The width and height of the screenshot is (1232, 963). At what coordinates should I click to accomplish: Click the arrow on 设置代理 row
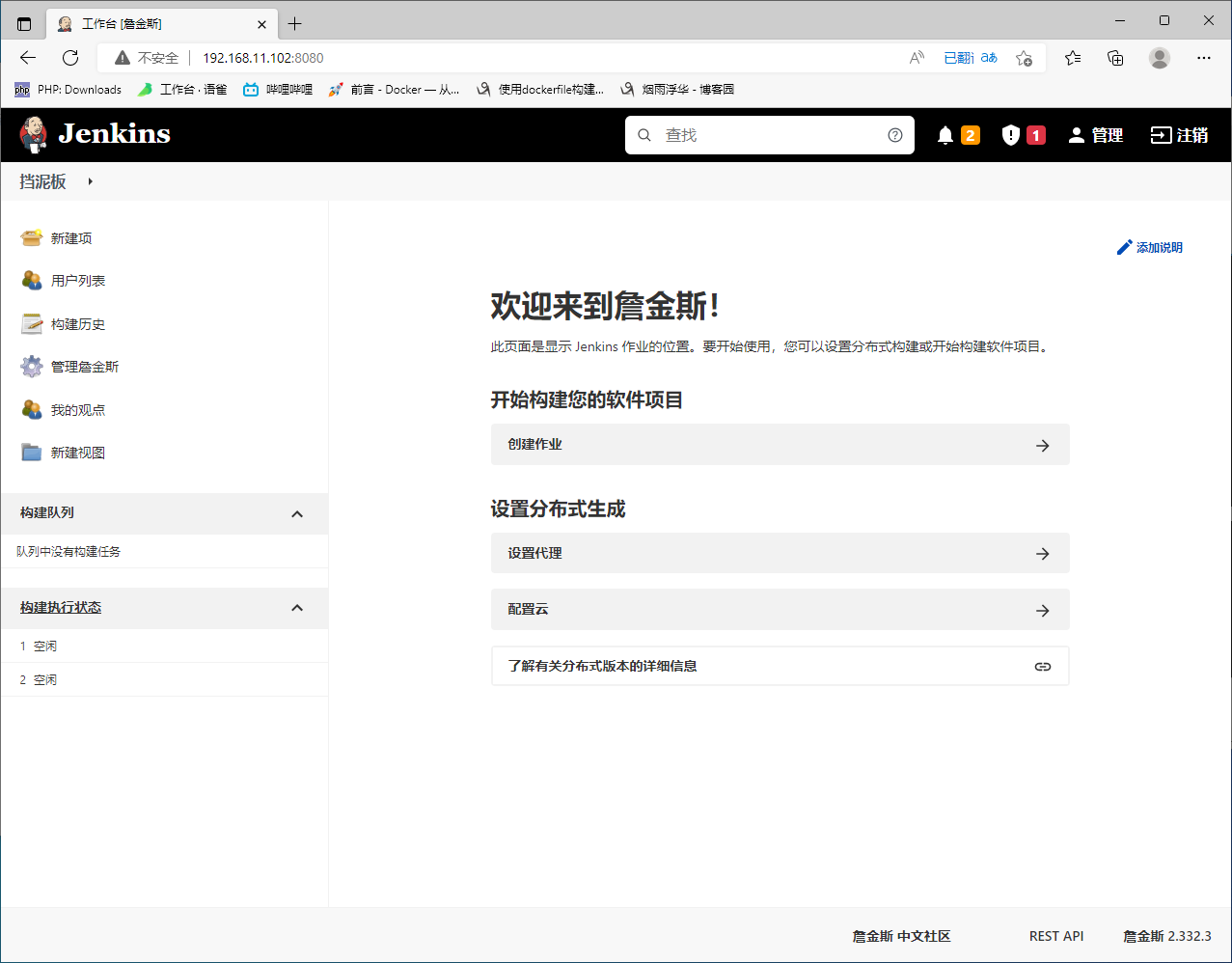pos(1042,554)
